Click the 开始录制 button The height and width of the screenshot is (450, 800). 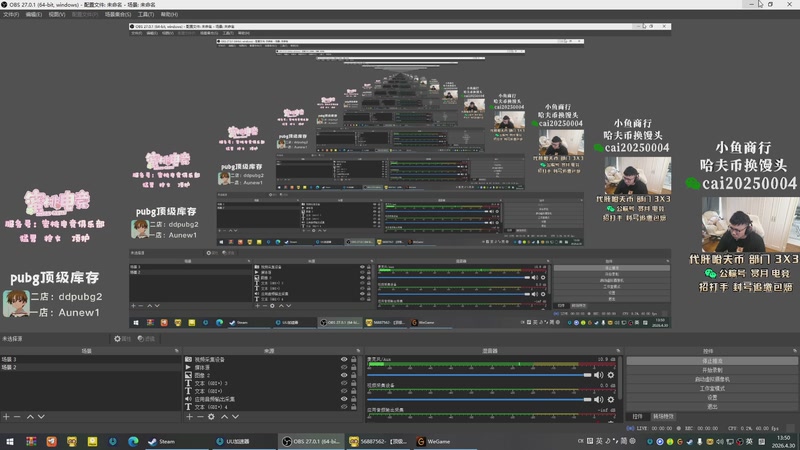pos(712,370)
